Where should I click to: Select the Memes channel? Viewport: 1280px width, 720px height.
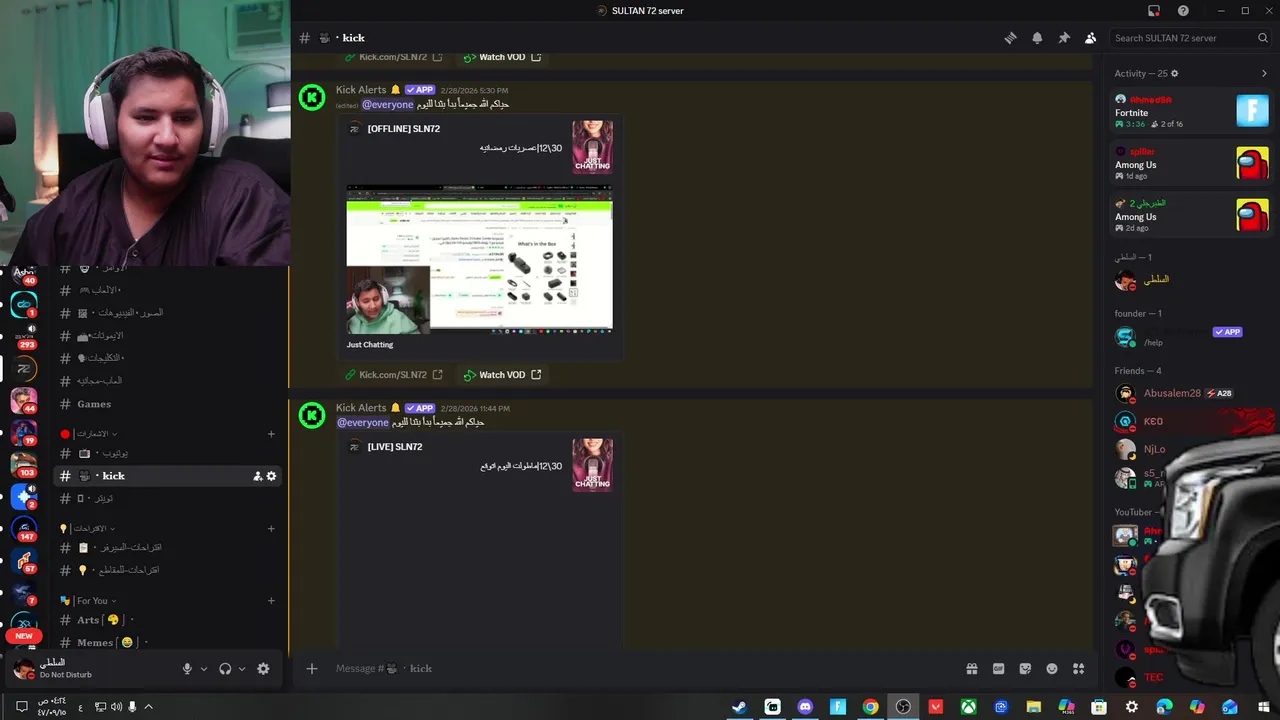pos(167,642)
